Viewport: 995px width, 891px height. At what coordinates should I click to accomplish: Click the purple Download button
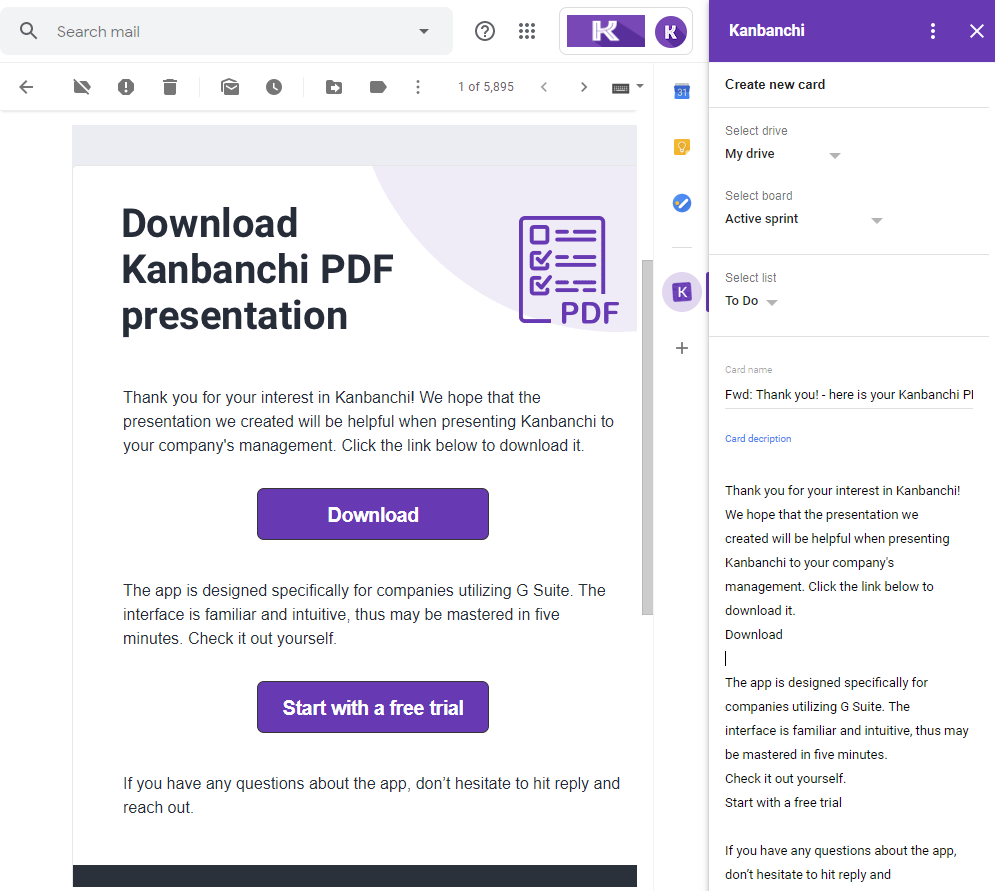coord(373,514)
